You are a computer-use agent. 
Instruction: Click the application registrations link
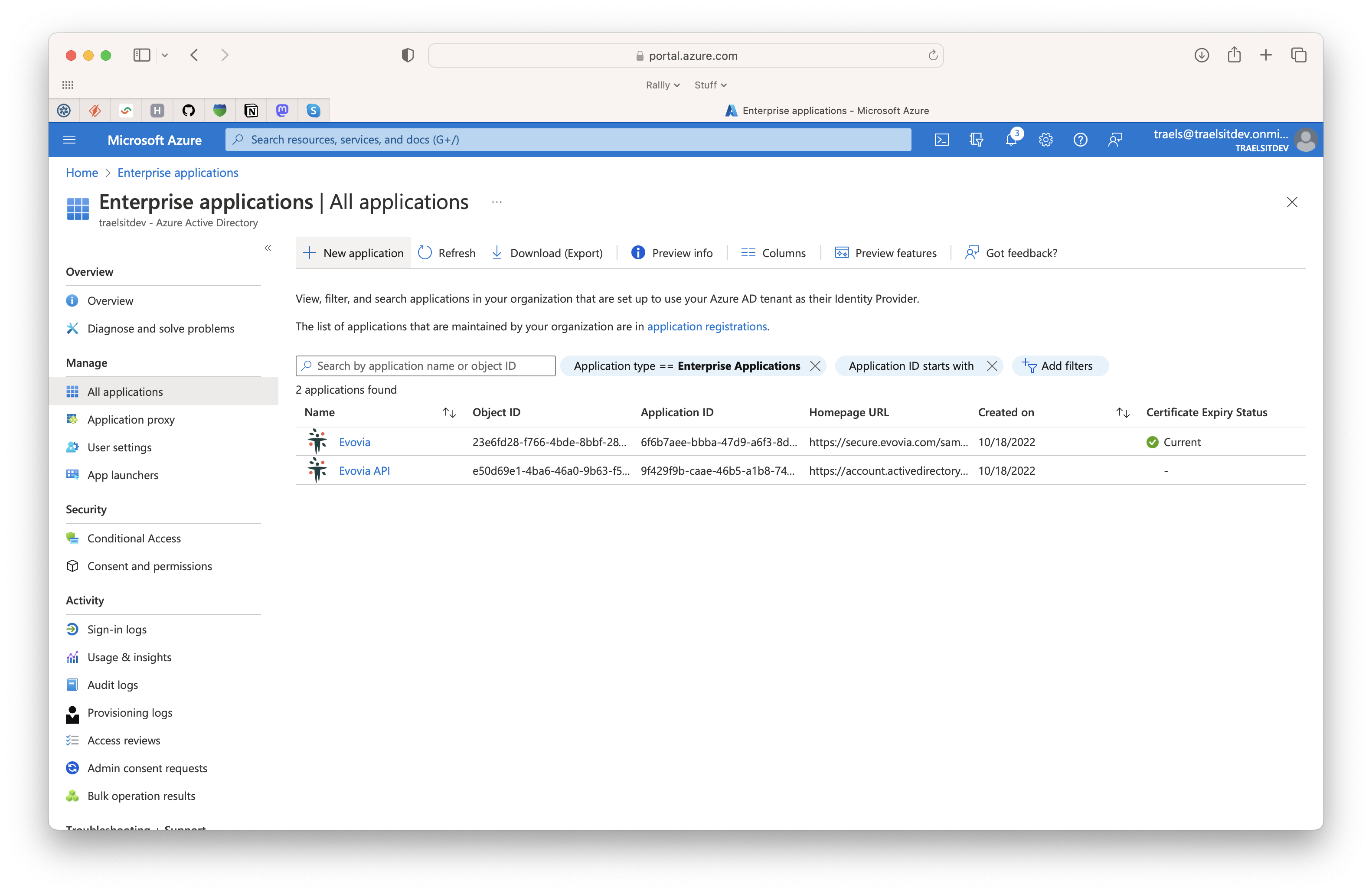coord(707,326)
